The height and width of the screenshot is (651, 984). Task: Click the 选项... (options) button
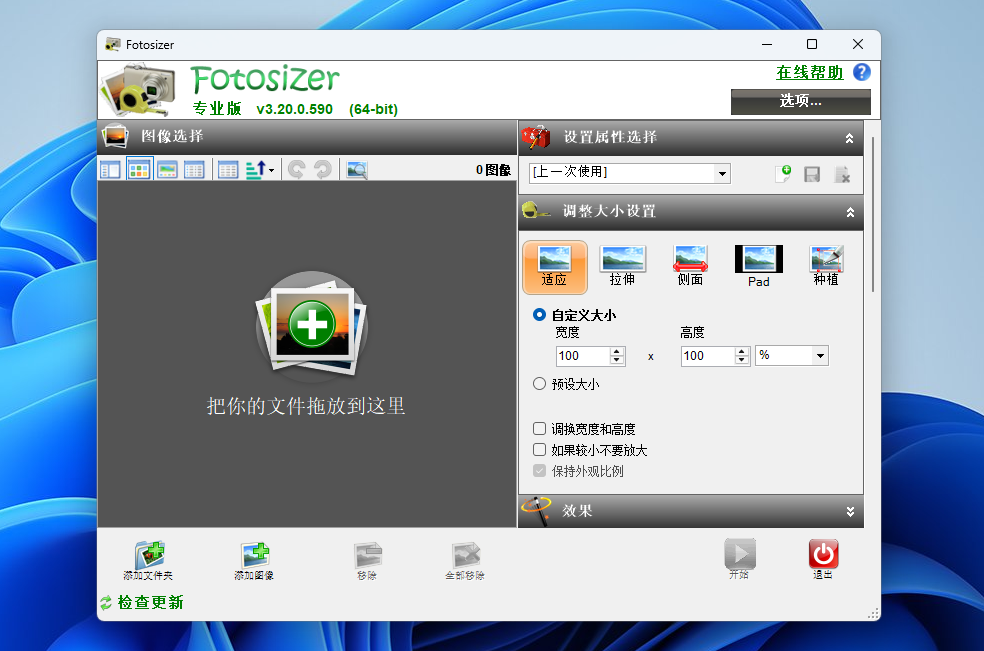click(x=800, y=101)
